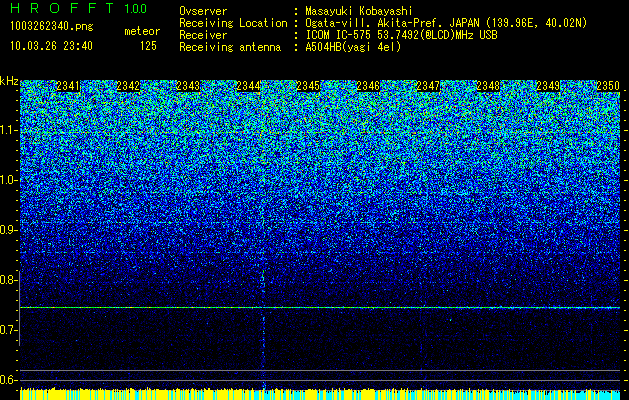Click the Ovserver field label
The width and height of the screenshot is (629, 400).
point(203,11)
